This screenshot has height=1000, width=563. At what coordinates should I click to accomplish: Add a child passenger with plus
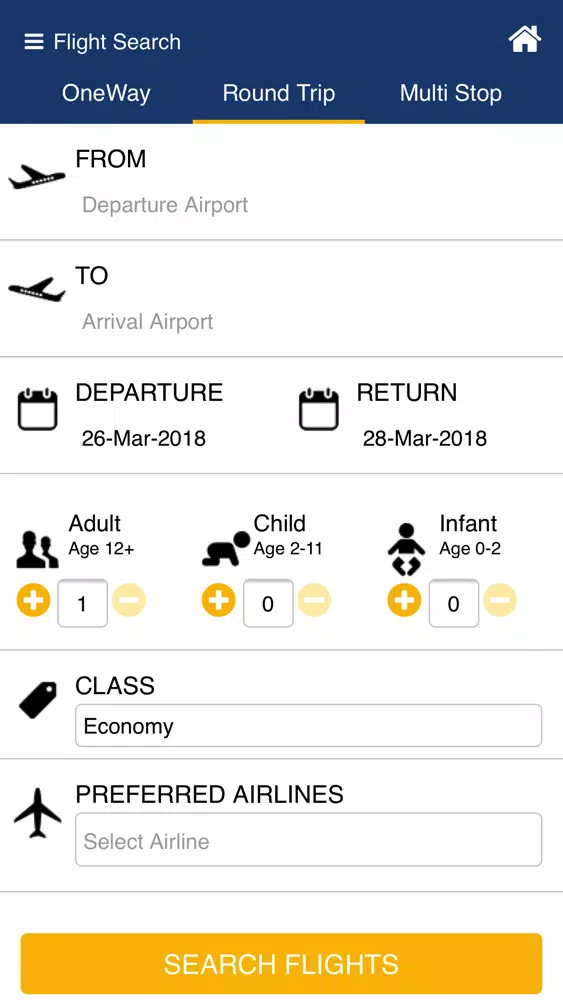coord(219,600)
